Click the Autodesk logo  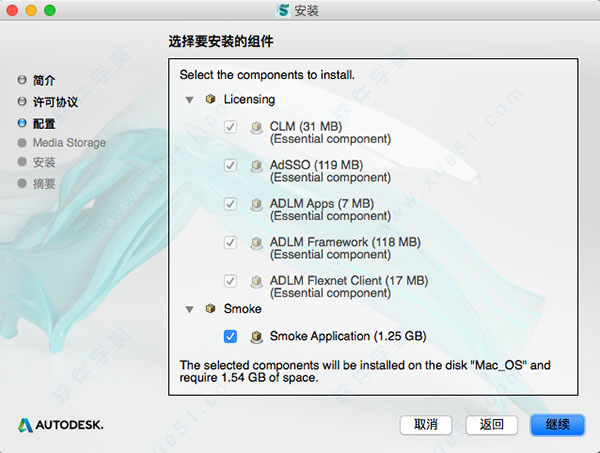(60, 425)
